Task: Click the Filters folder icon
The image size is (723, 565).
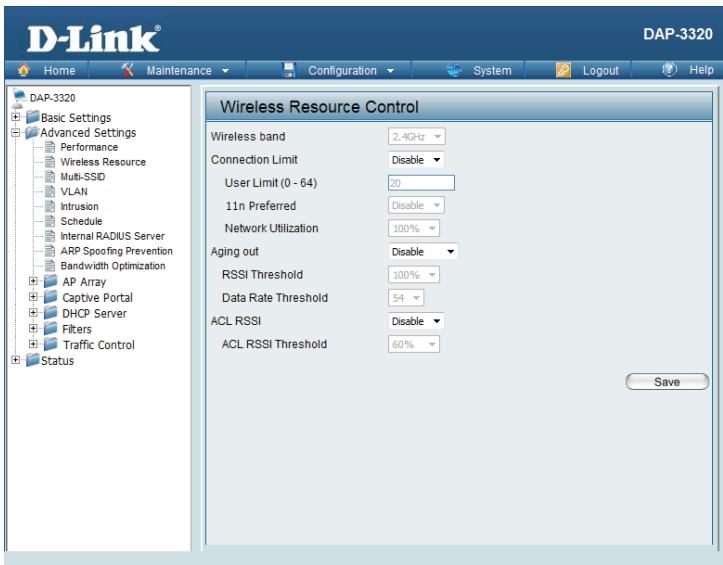Action: coord(51,328)
